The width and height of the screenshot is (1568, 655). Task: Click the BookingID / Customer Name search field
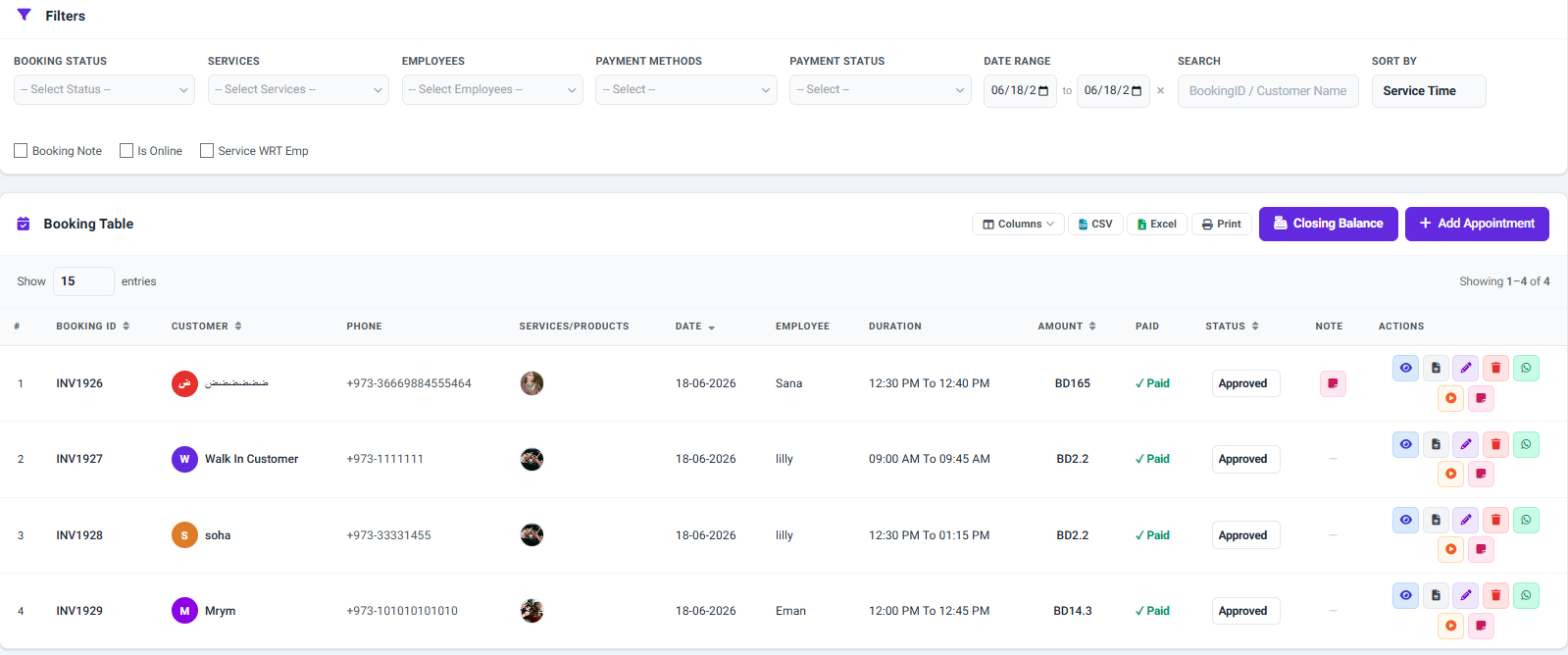click(1268, 91)
